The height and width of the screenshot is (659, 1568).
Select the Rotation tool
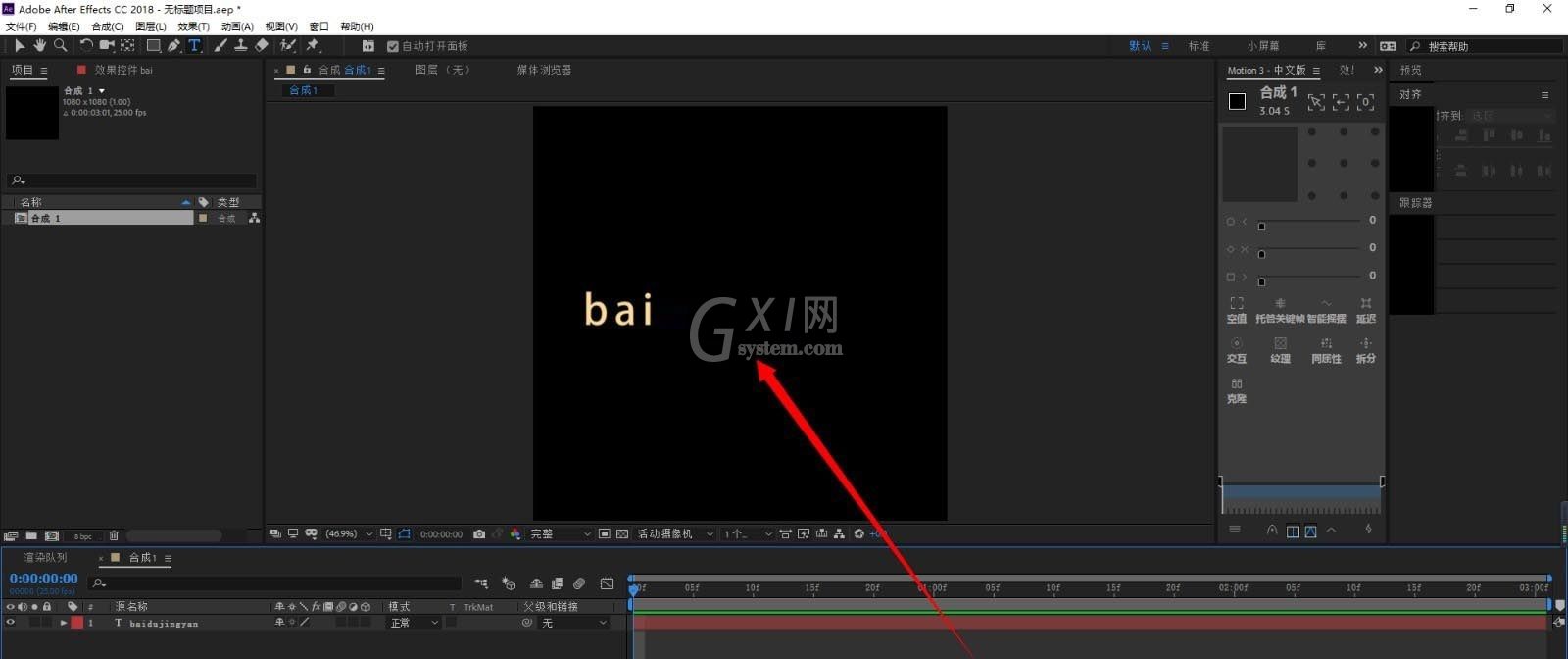(x=86, y=45)
